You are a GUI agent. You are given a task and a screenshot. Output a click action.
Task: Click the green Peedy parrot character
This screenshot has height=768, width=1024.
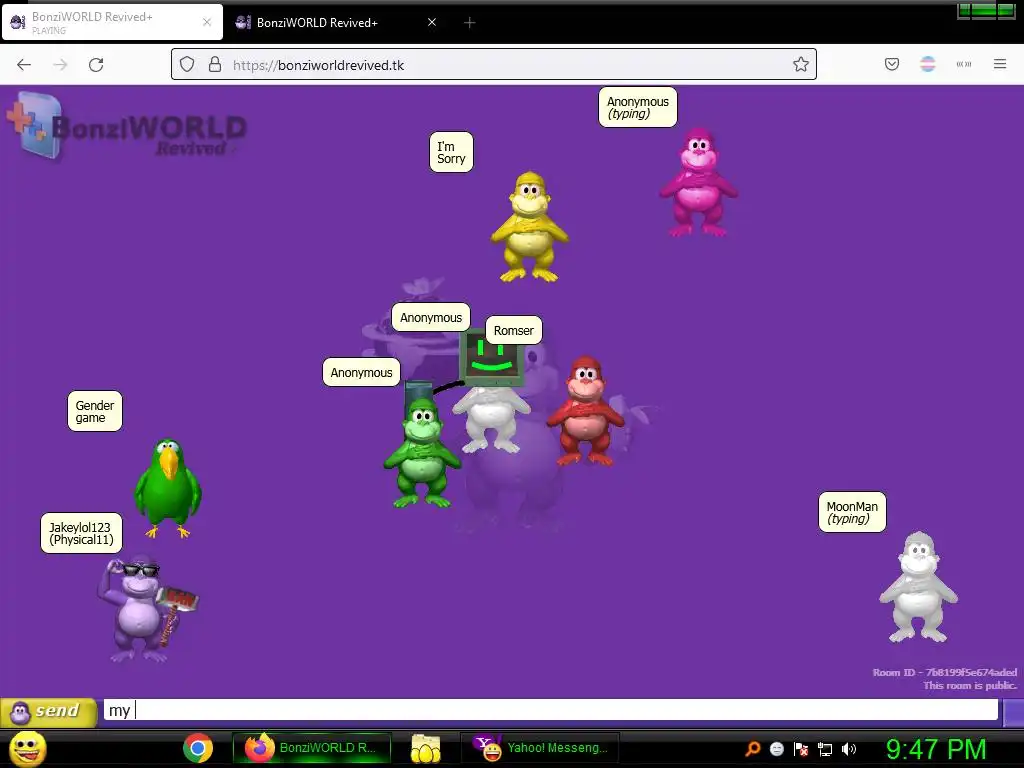tap(168, 487)
